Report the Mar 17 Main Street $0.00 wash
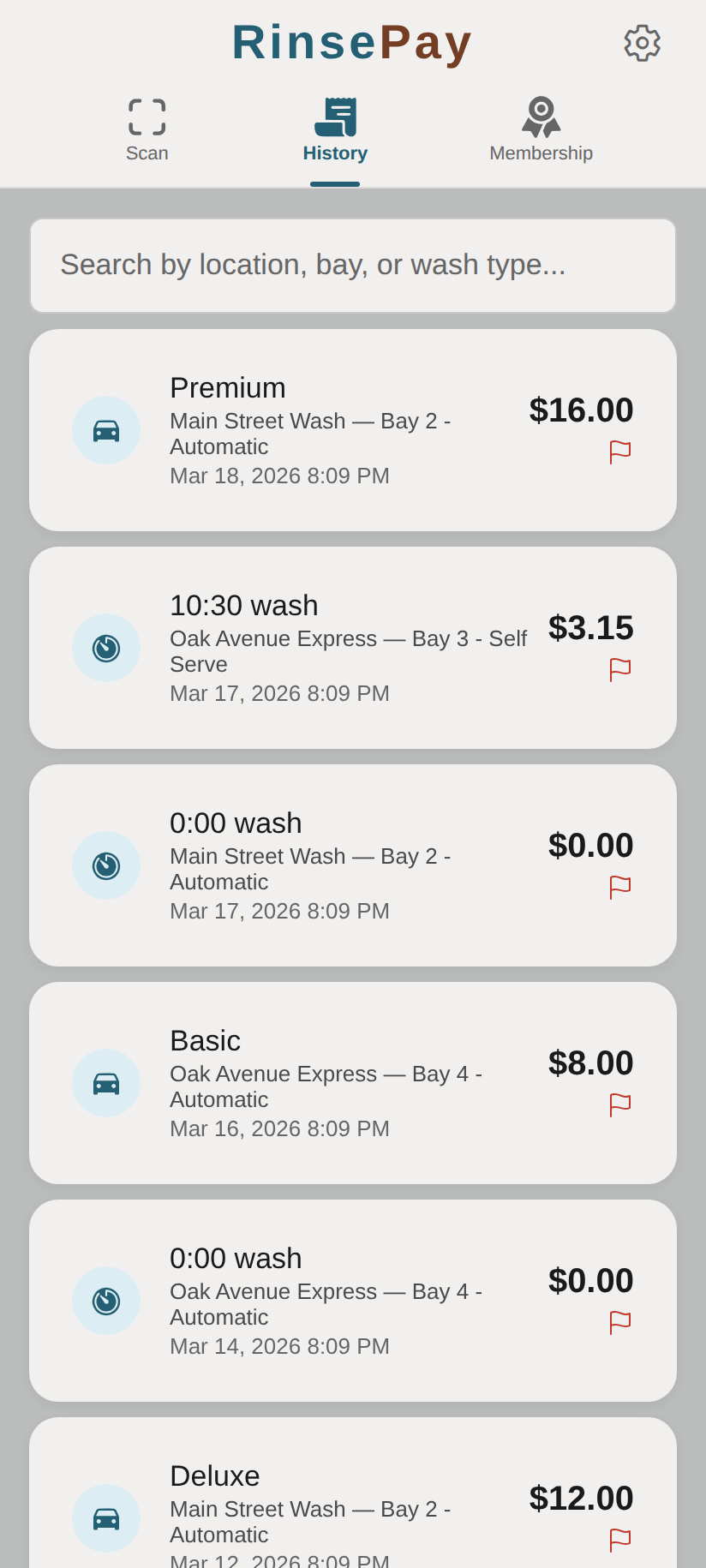The image size is (706, 1568). tap(619, 887)
